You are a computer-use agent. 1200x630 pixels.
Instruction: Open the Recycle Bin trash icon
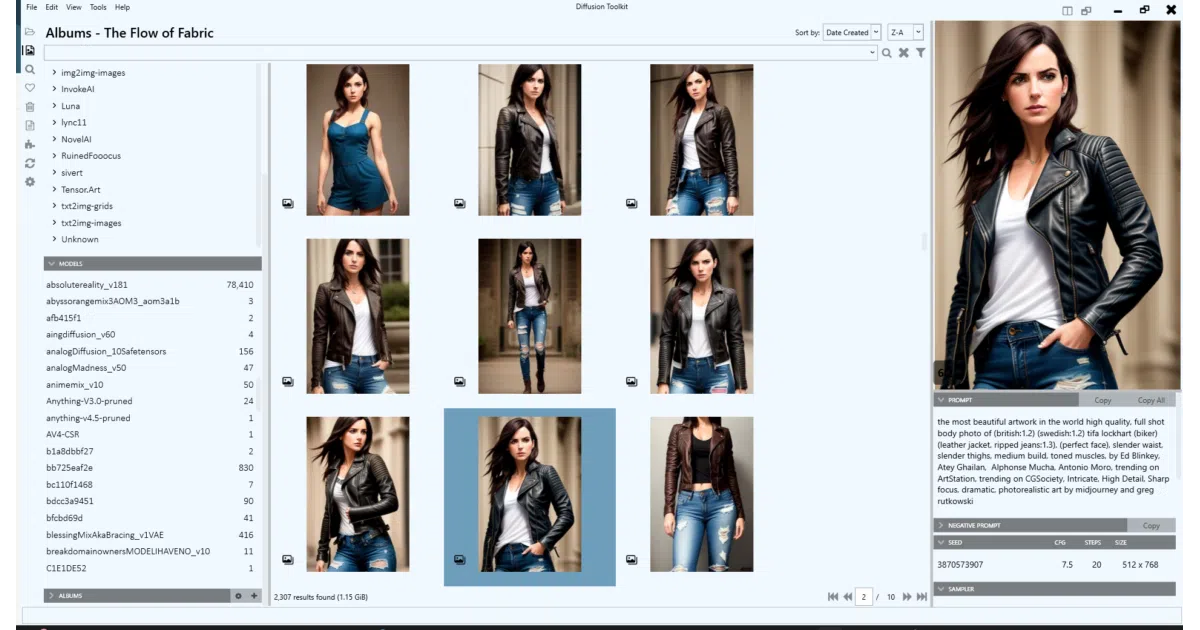point(30,107)
